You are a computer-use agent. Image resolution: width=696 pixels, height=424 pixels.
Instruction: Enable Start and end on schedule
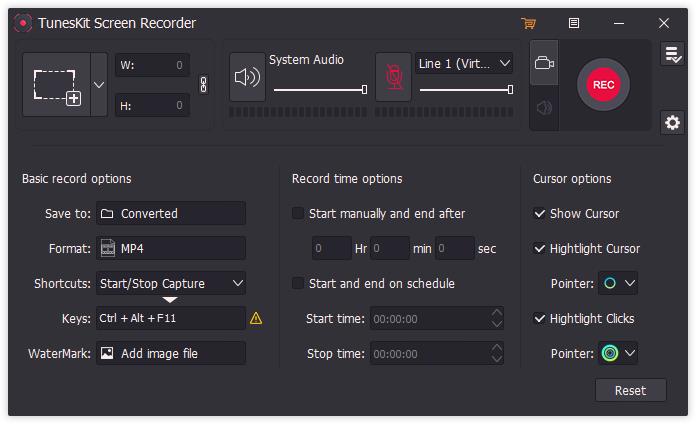tap(298, 283)
